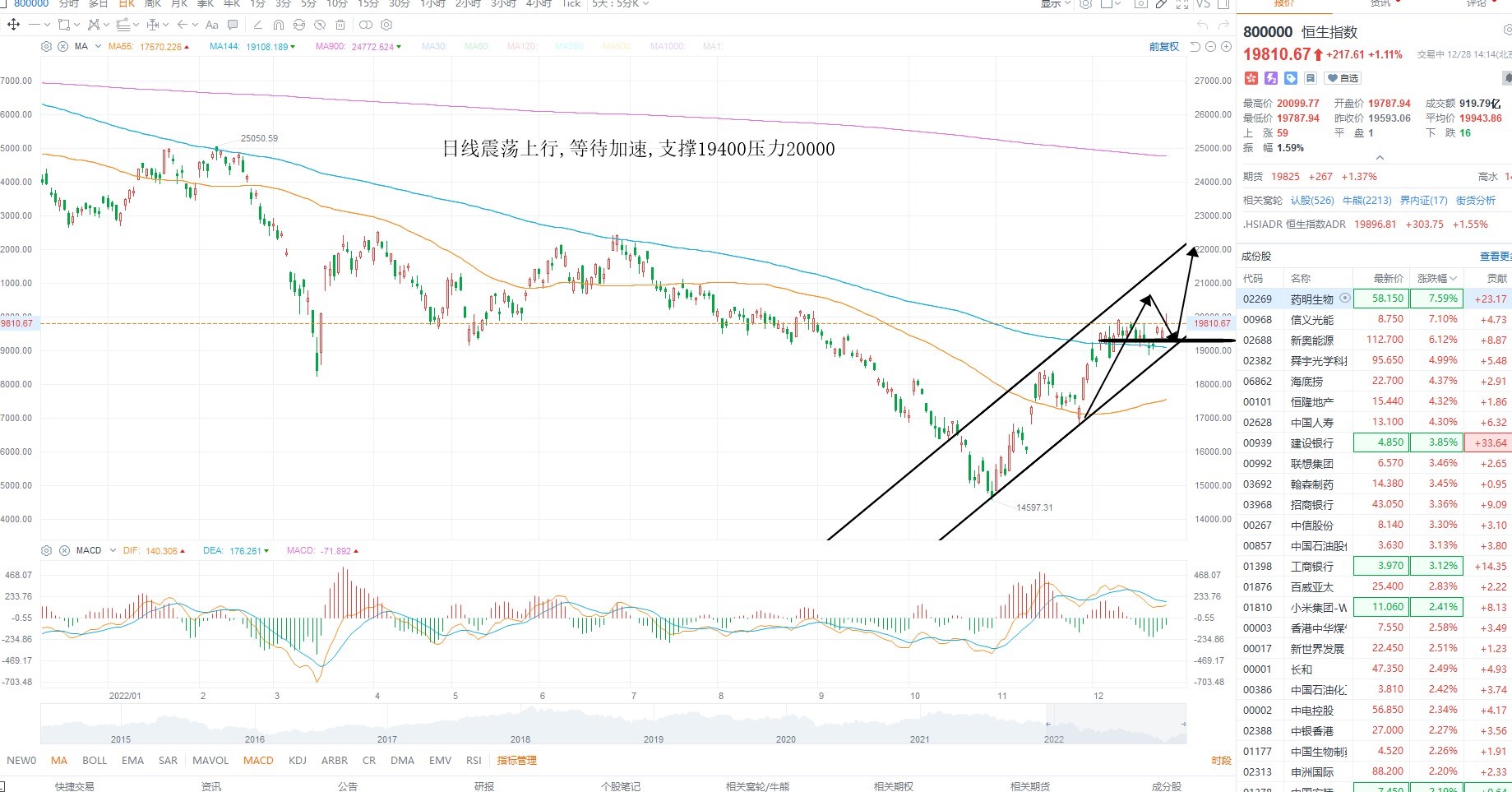Toggle the MACD sub-indicator
The height and width of the screenshot is (792, 1512).
pyautogui.click(x=258, y=761)
